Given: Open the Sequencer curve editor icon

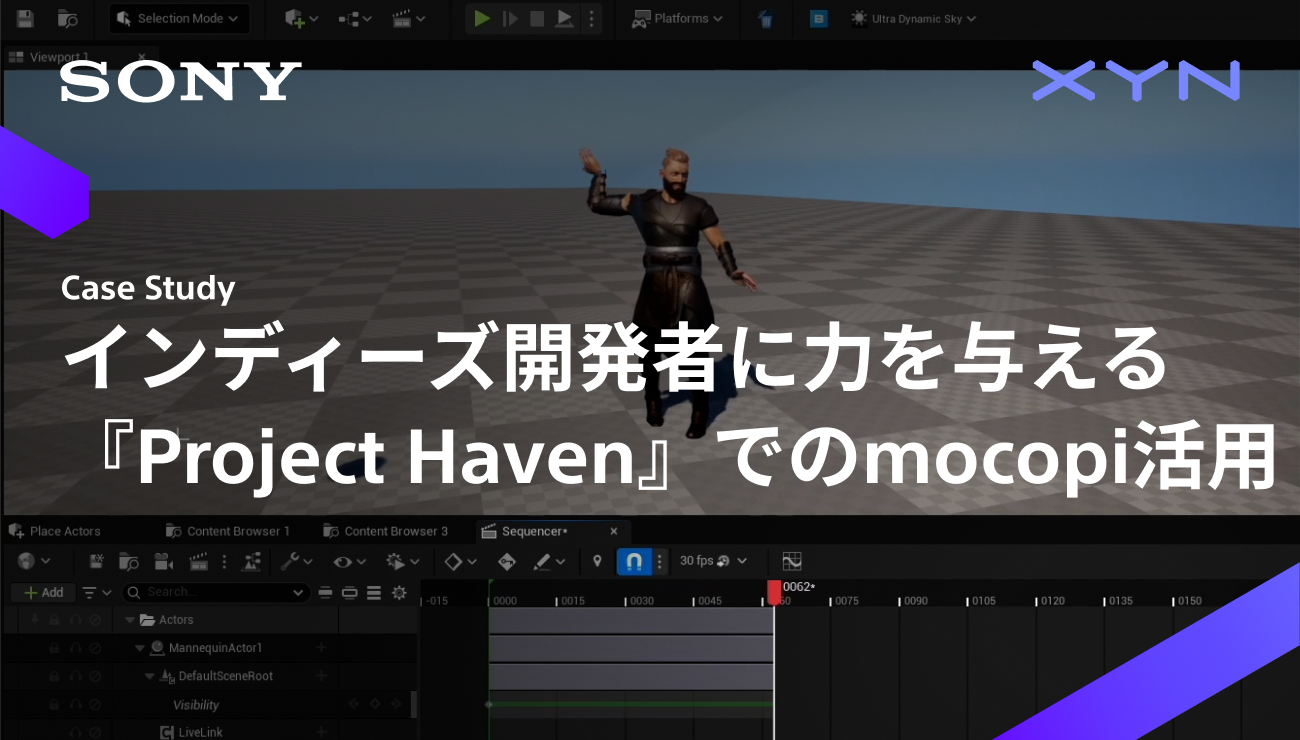Looking at the screenshot, I should pos(793,562).
